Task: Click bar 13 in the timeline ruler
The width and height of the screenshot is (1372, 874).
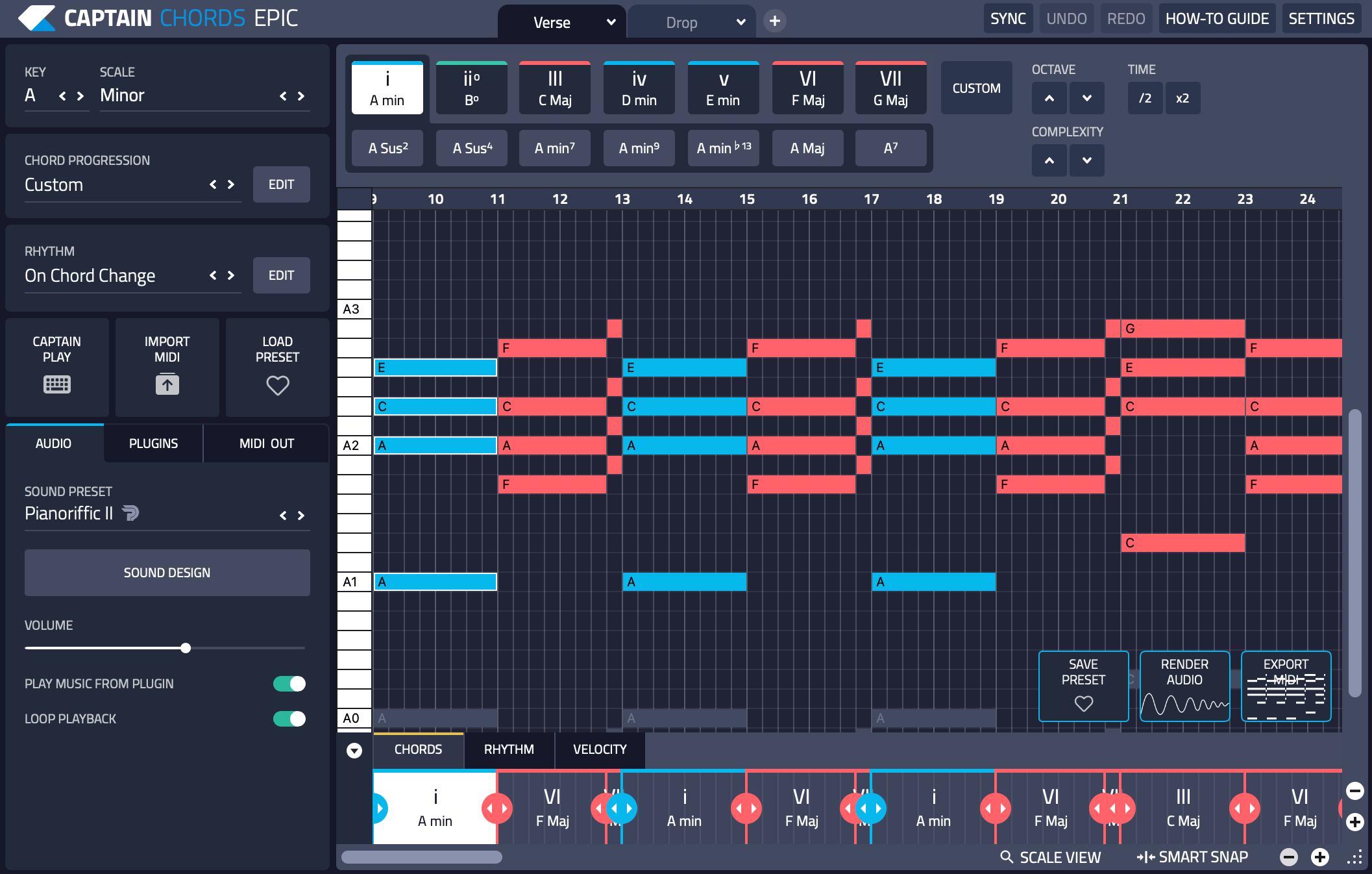Action: [622, 199]
